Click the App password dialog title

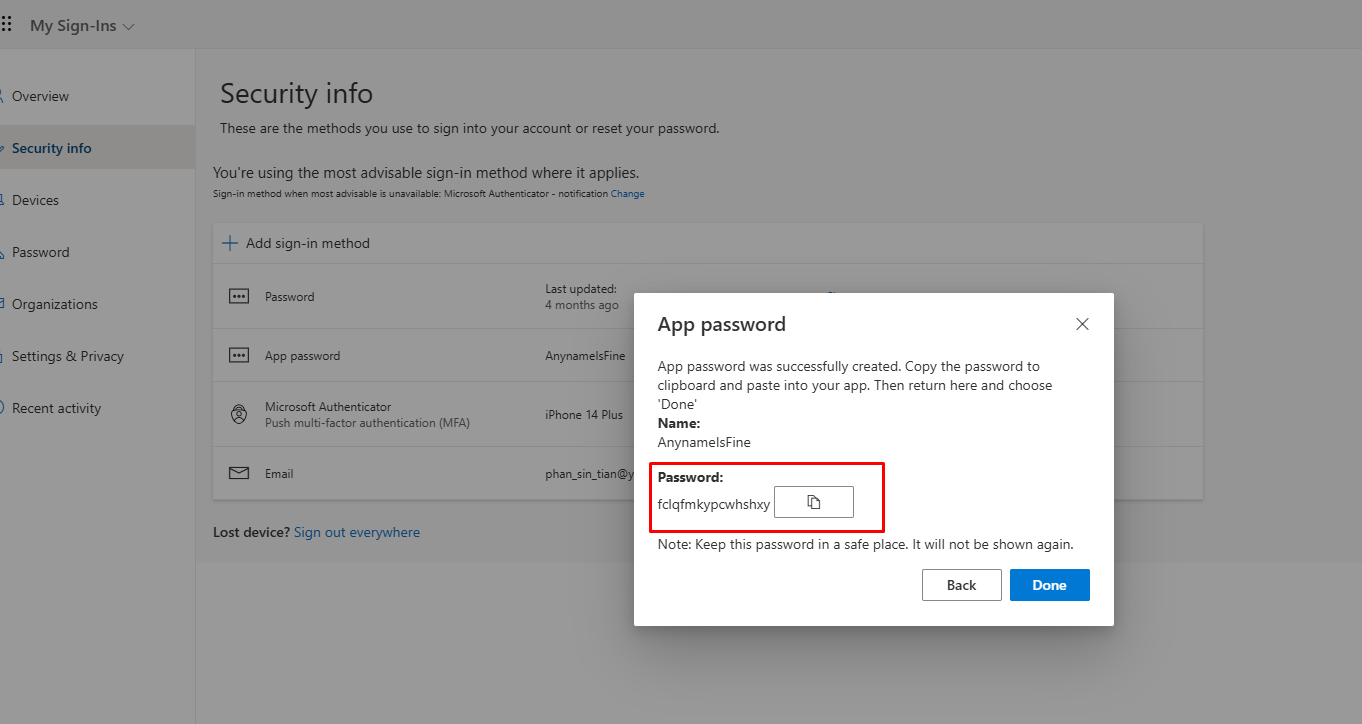coord(721,324)
